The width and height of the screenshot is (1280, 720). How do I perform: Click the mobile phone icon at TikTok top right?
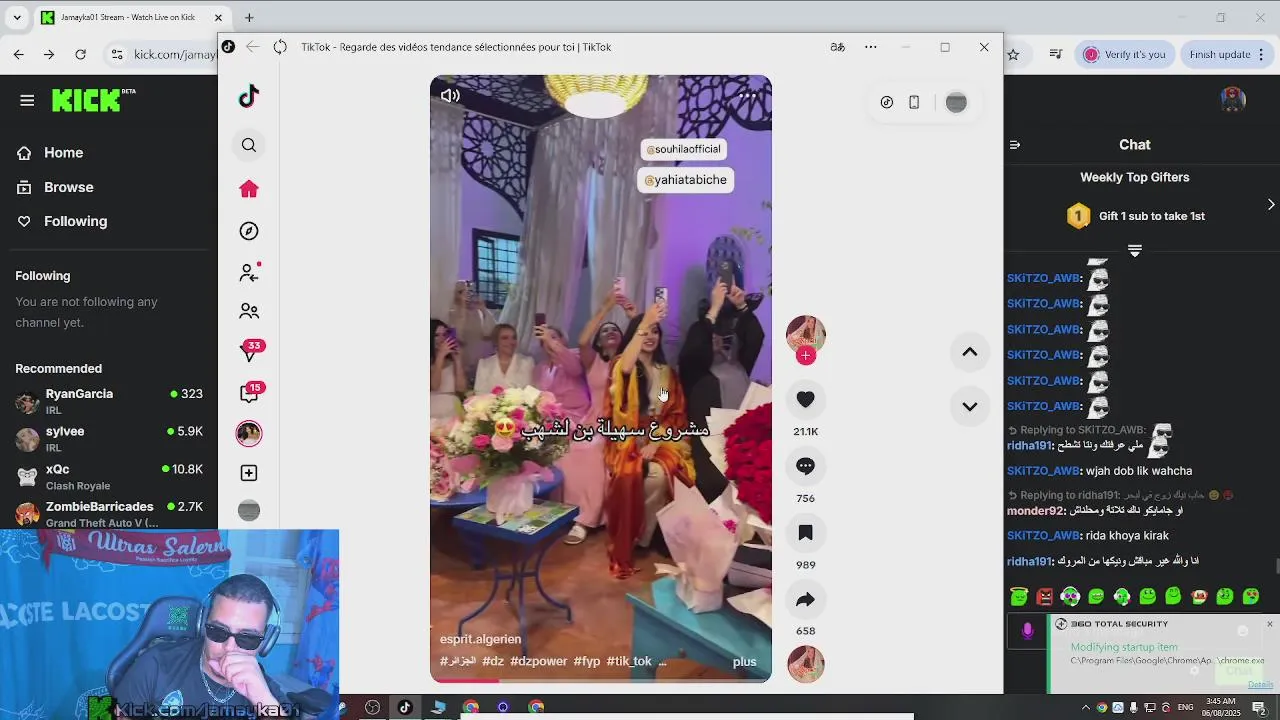pos(914,102)
